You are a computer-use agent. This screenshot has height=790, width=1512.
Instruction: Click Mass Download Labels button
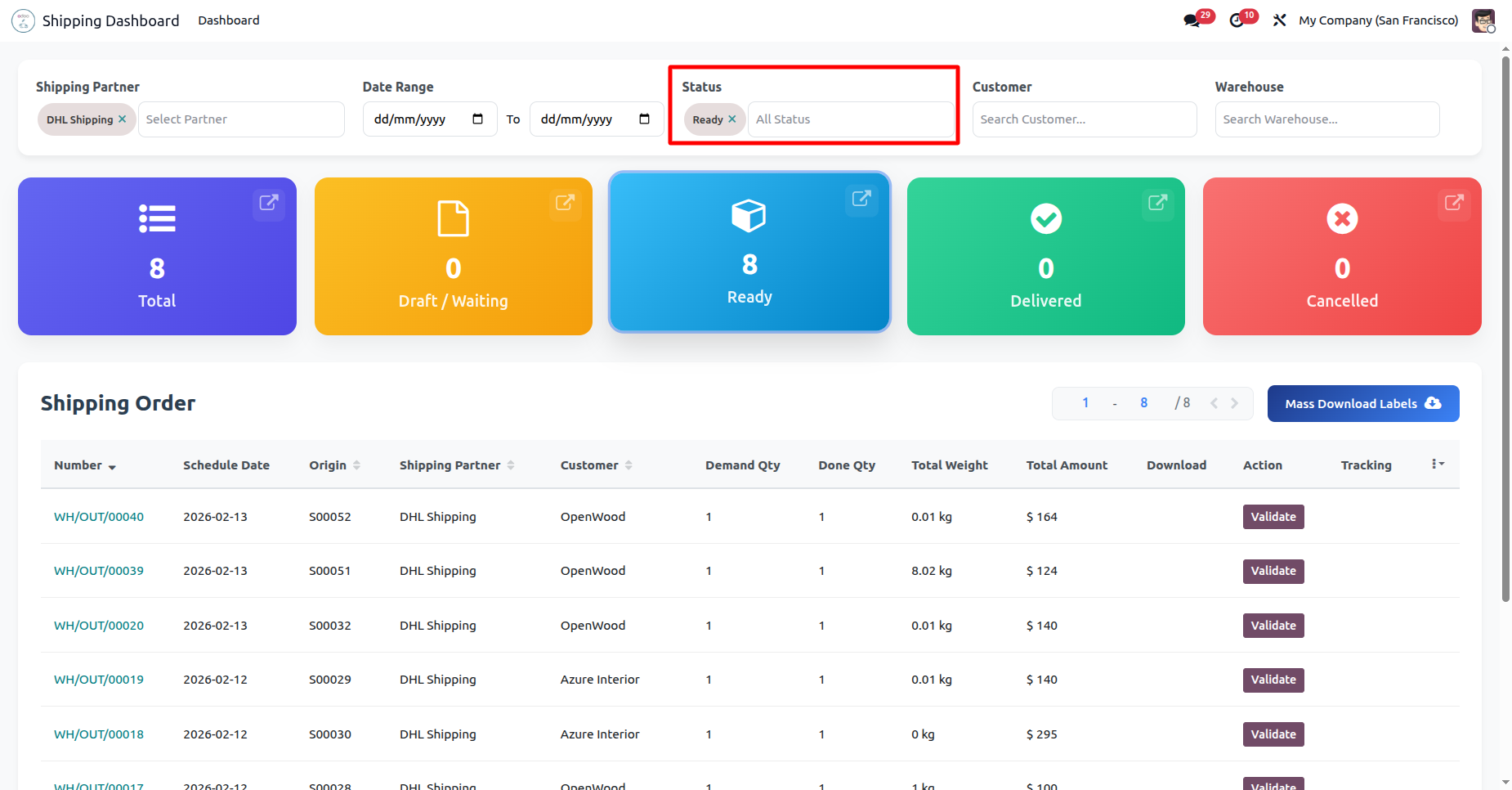click(1362, 404)
